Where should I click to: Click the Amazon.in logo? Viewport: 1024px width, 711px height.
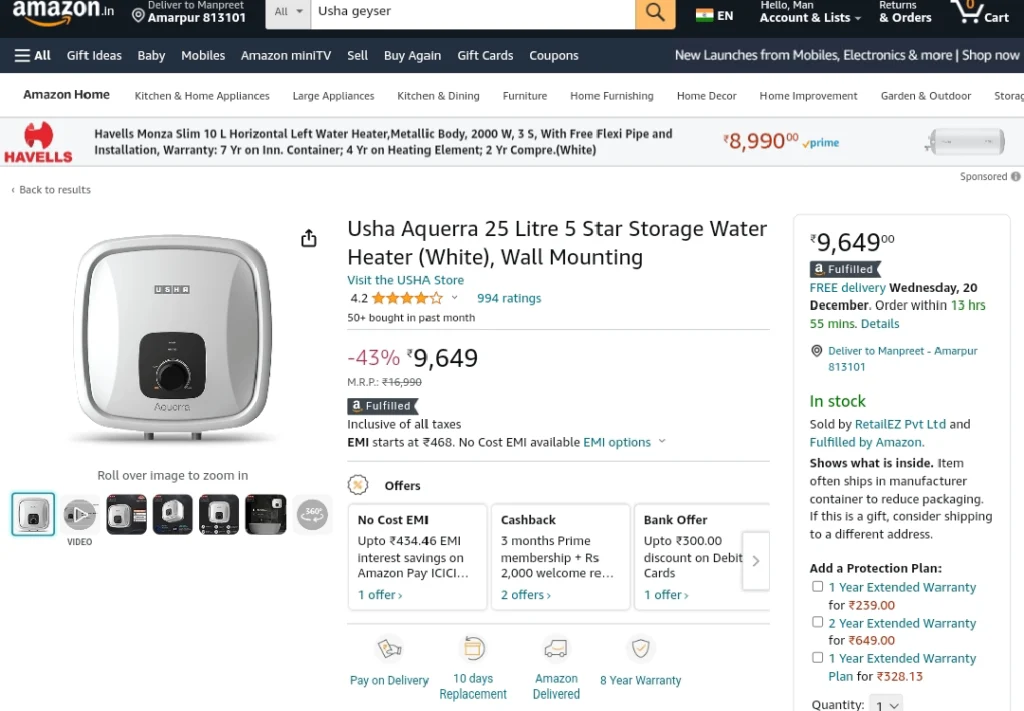(x=63, y=12)
